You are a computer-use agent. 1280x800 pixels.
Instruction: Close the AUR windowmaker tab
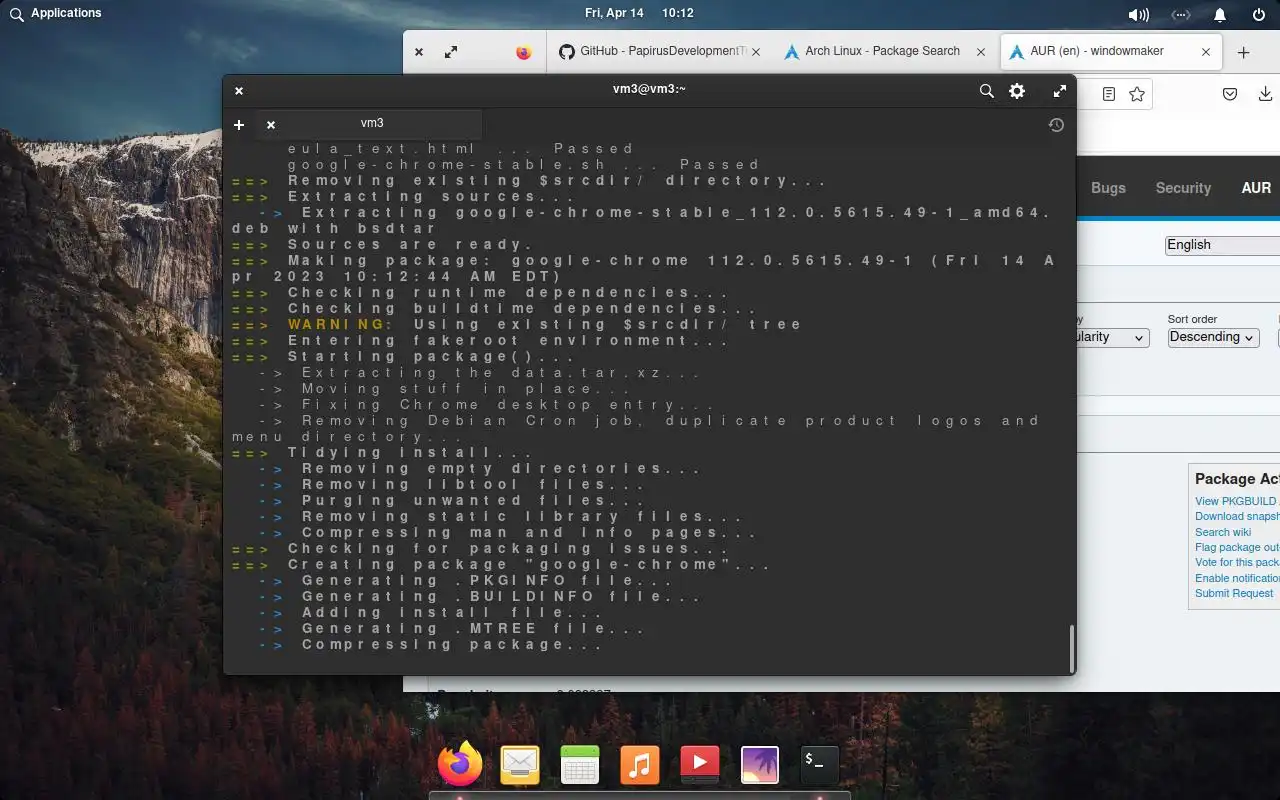(x=1206, y=52)
